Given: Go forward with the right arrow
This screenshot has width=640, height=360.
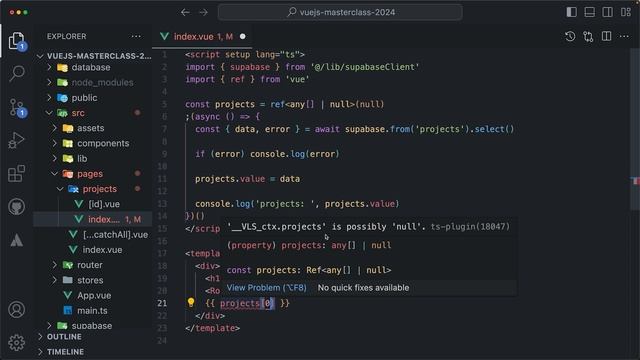Looking at the screenshot, I should [x=203, y=12].
